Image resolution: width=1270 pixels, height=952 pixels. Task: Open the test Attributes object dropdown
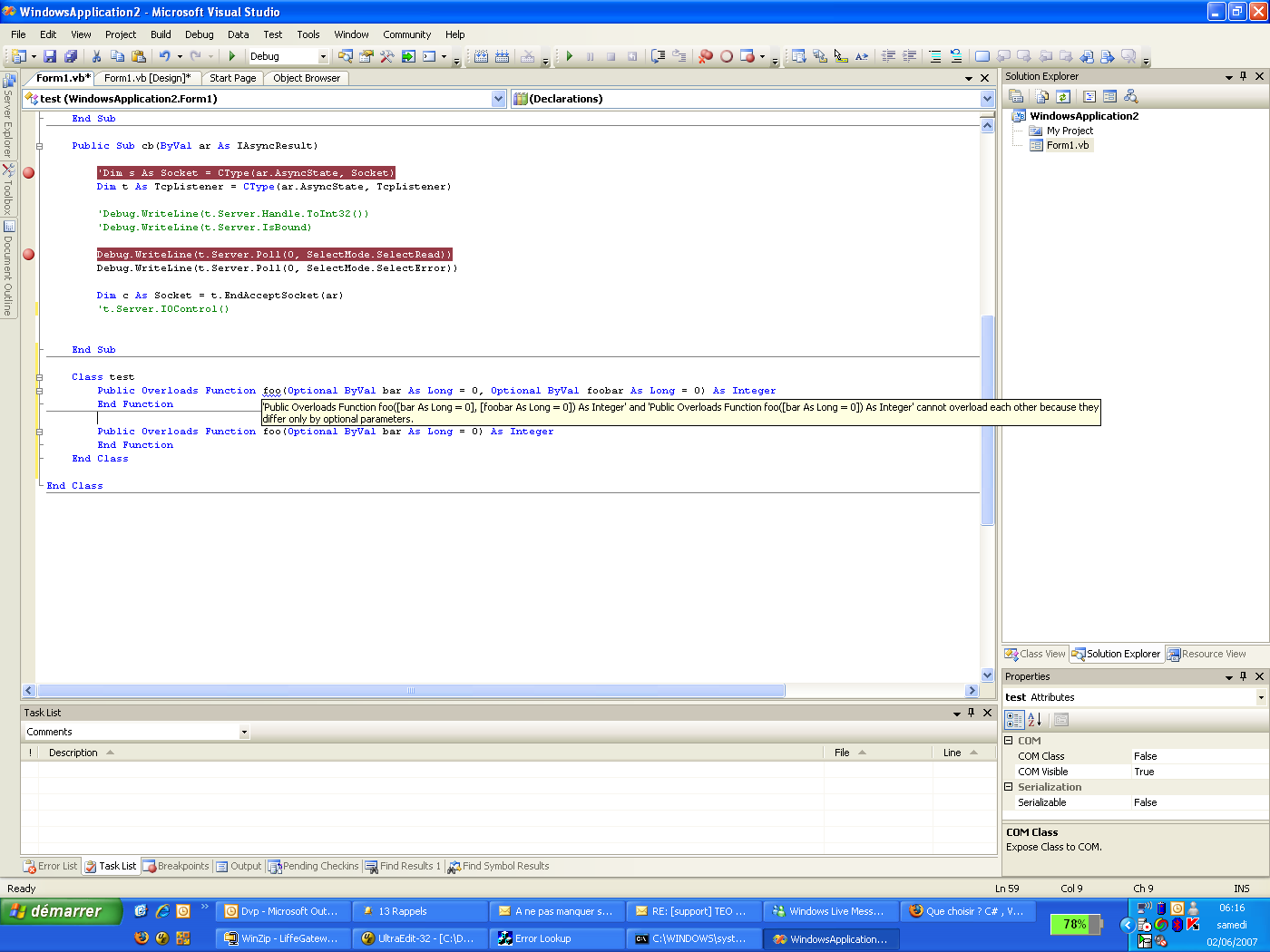pos(1260,697)
